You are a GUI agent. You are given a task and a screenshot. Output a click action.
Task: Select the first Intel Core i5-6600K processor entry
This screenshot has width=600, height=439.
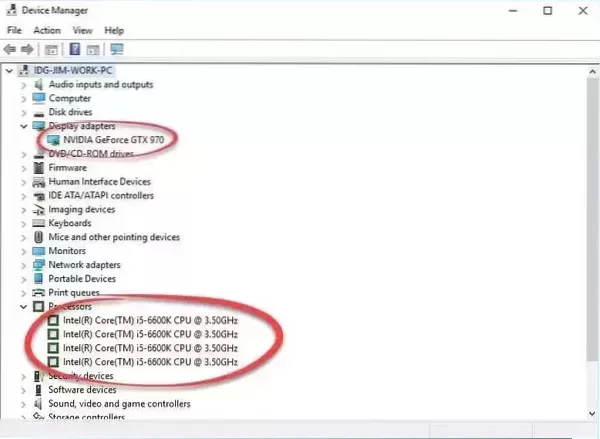[x=150, y=320]
